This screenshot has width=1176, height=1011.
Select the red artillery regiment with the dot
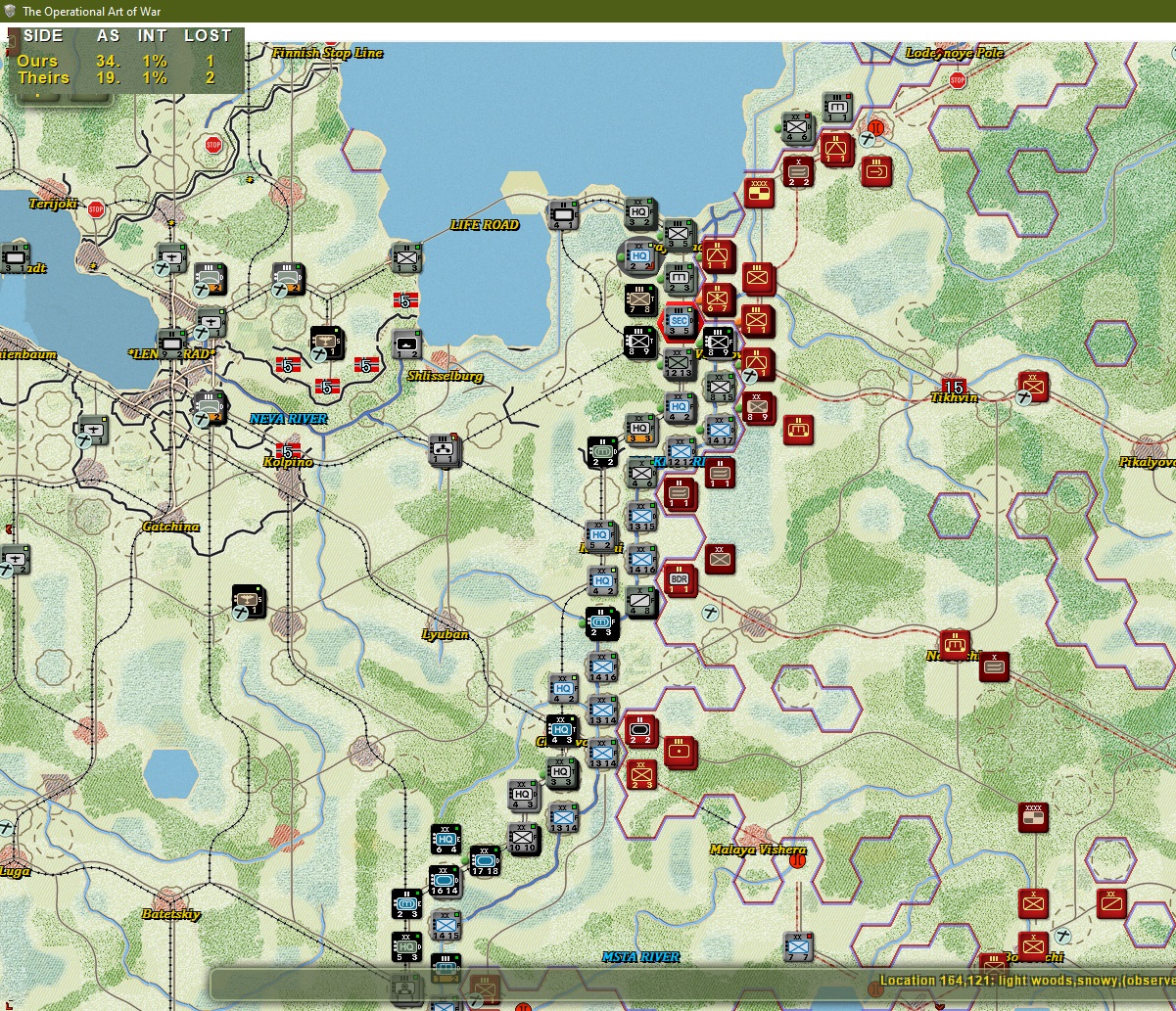681,753
